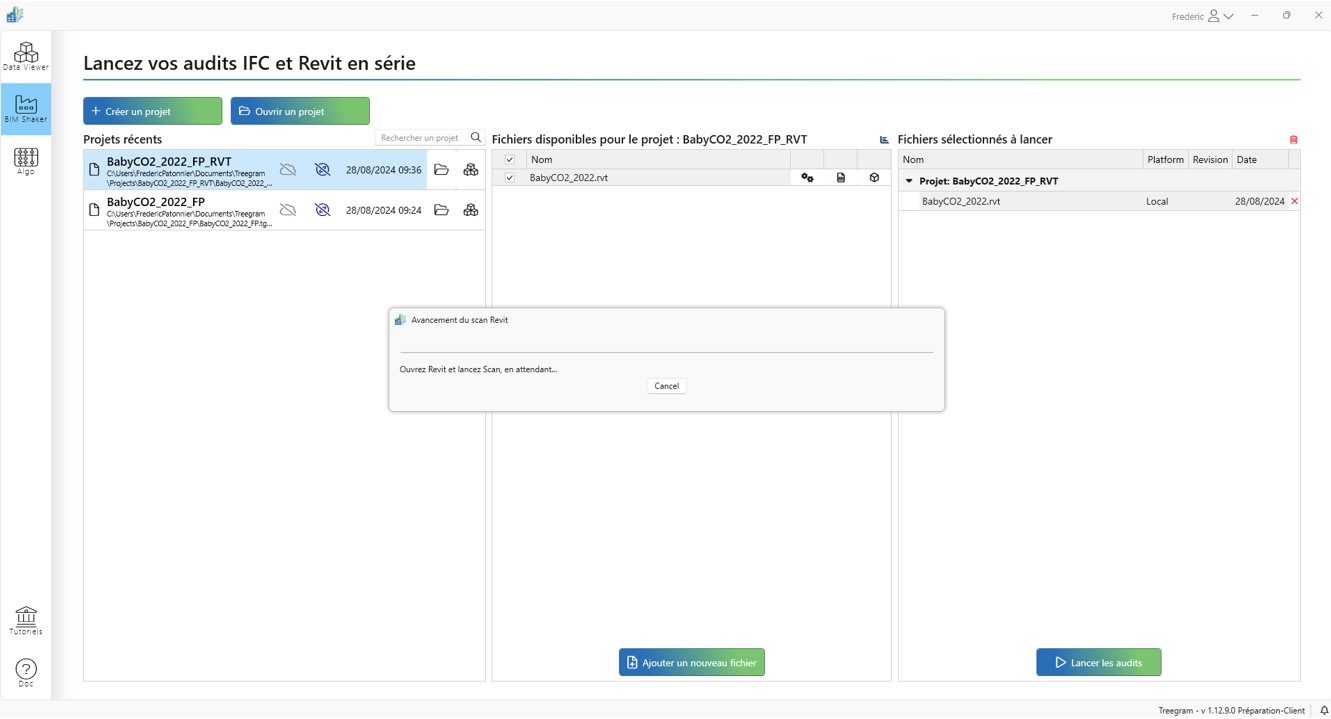Uncheck the BabyCO2_2022.rvt file checkbox
Screen dimensions: 1331x719
coord(510,177)
